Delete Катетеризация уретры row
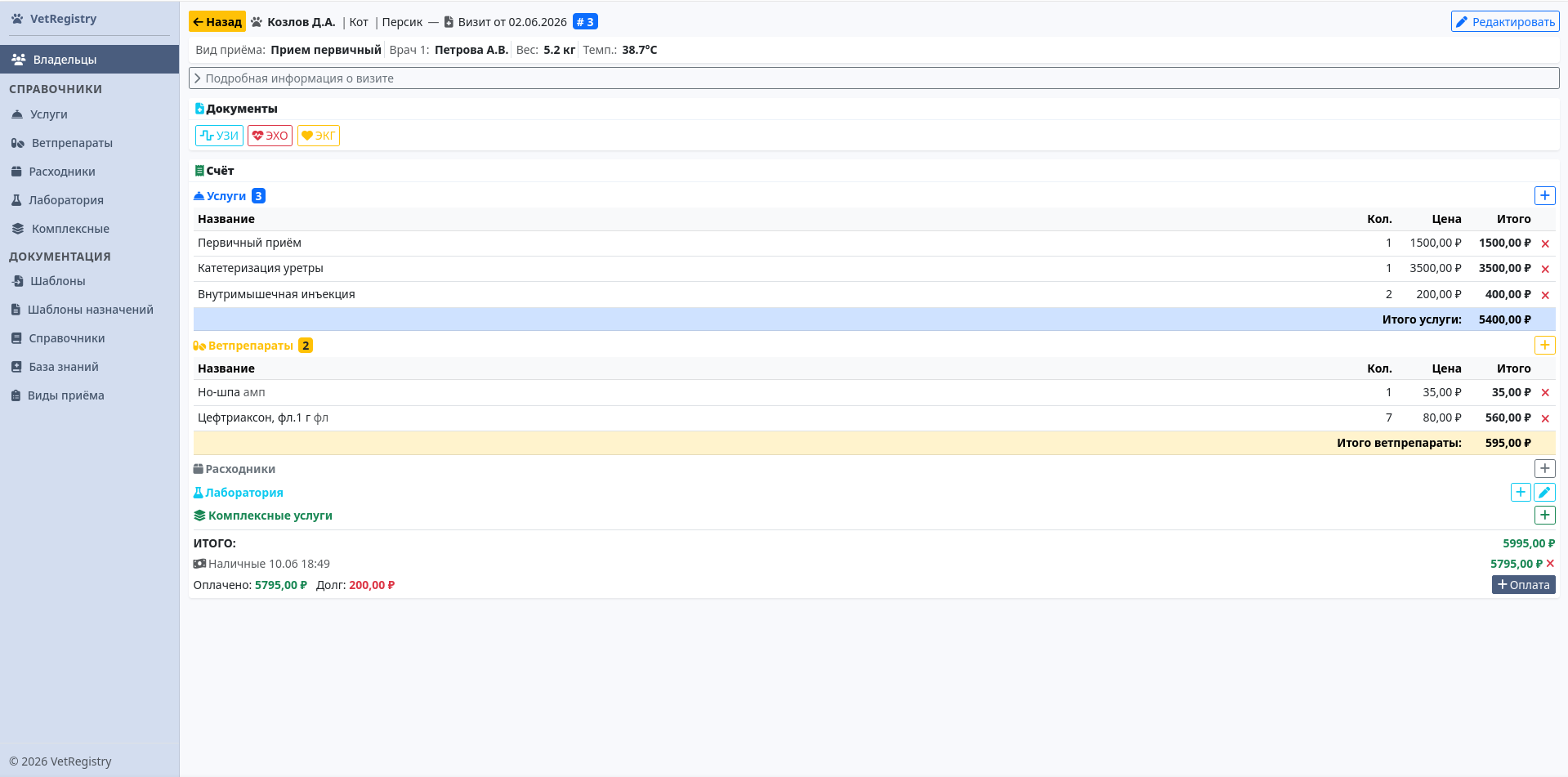This screenshot has width=1568, height=777. tap(1545, 269)
